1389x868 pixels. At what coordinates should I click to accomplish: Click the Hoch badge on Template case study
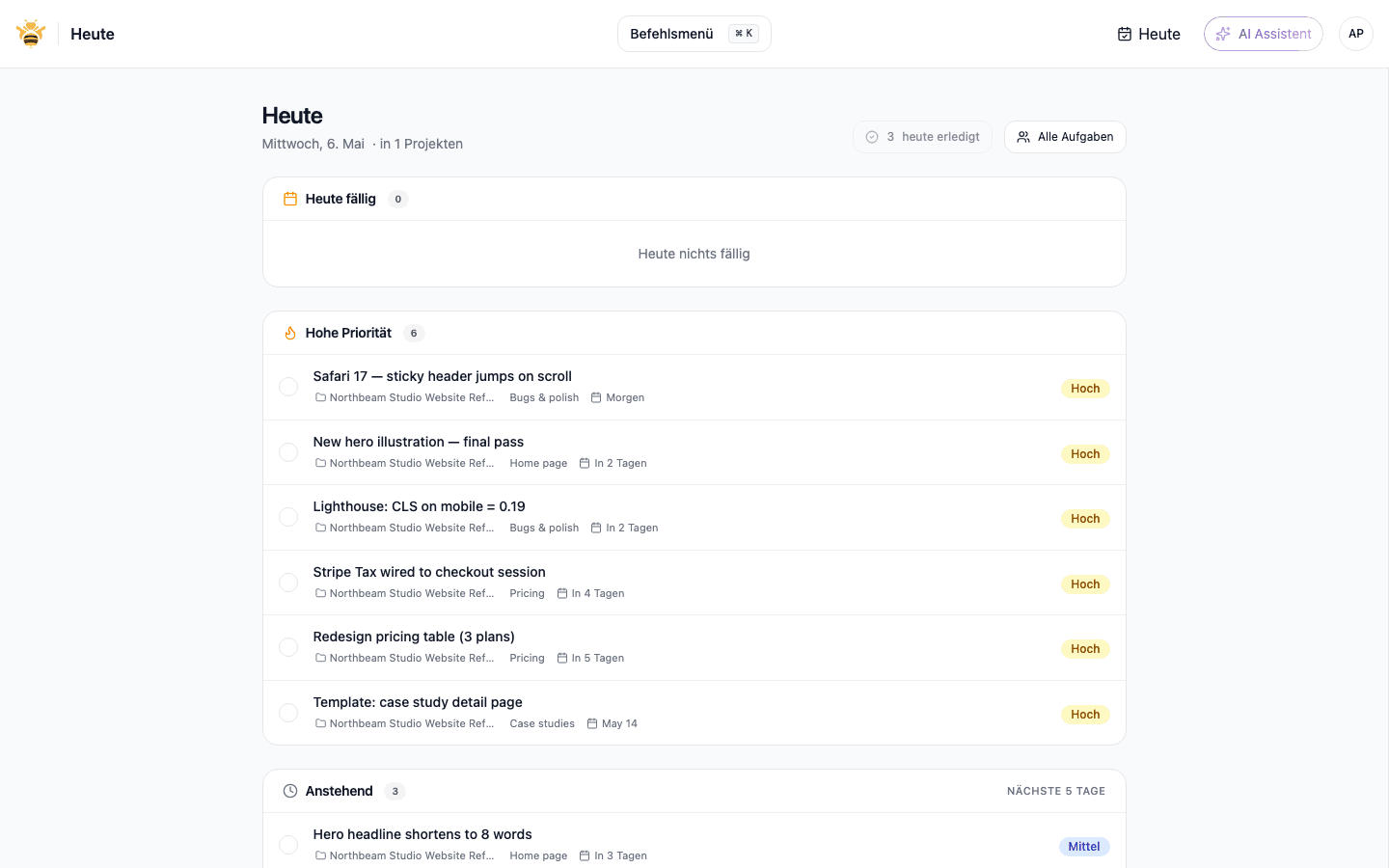1085,715
